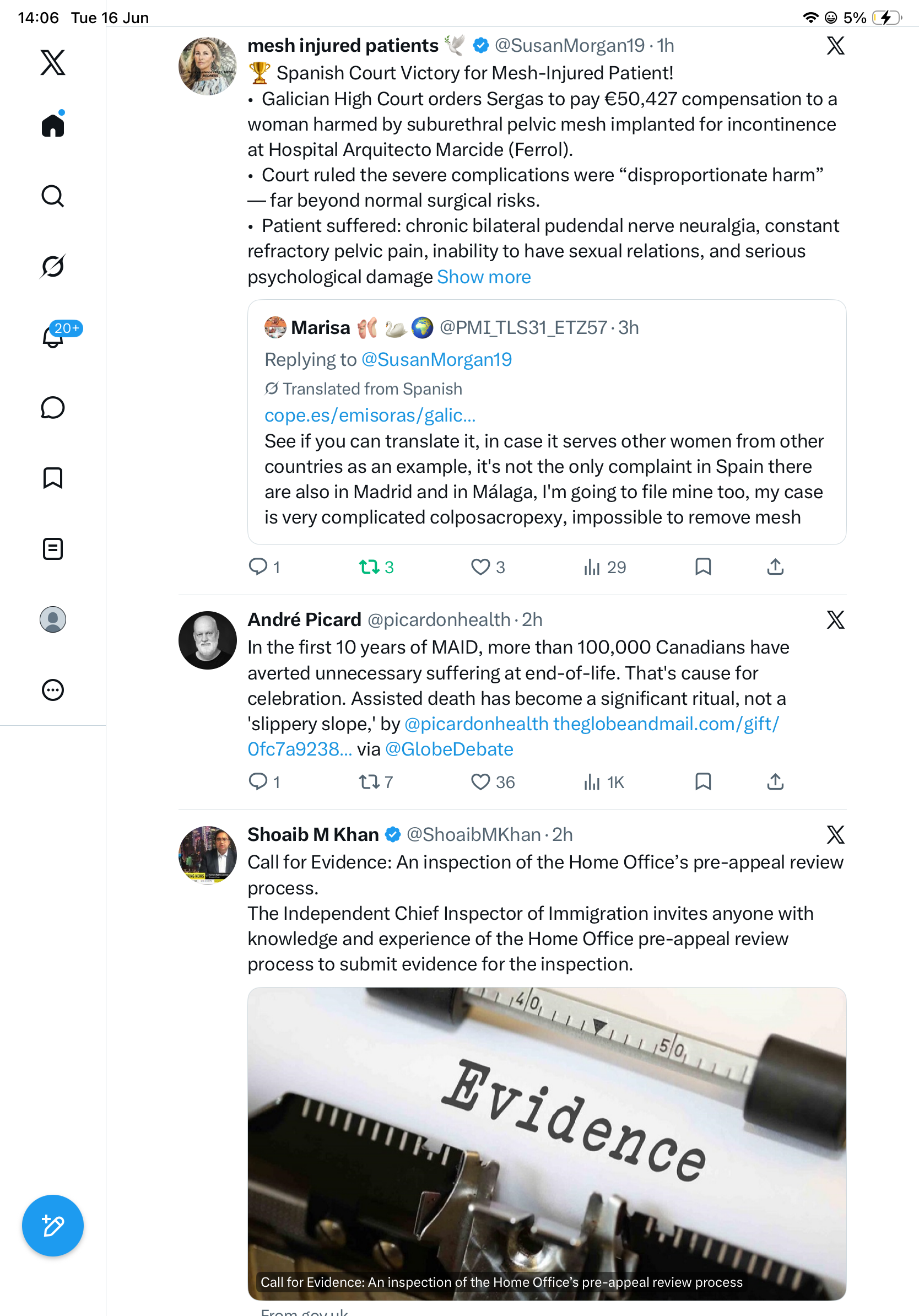Open the profile avatar in sidebar

pos(53,619)
